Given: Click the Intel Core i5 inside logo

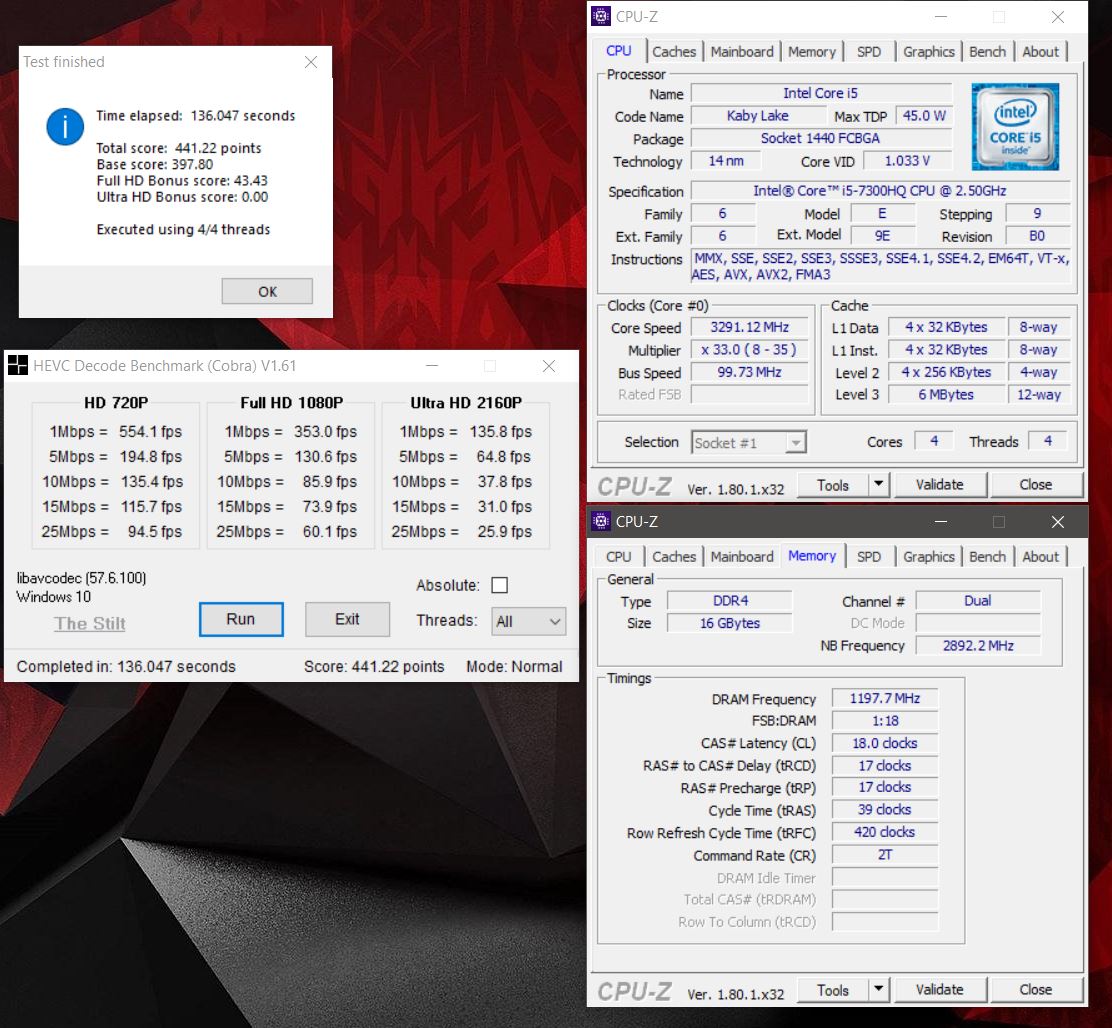Looking at the screenshot, I should click(x=1015, y=127).
